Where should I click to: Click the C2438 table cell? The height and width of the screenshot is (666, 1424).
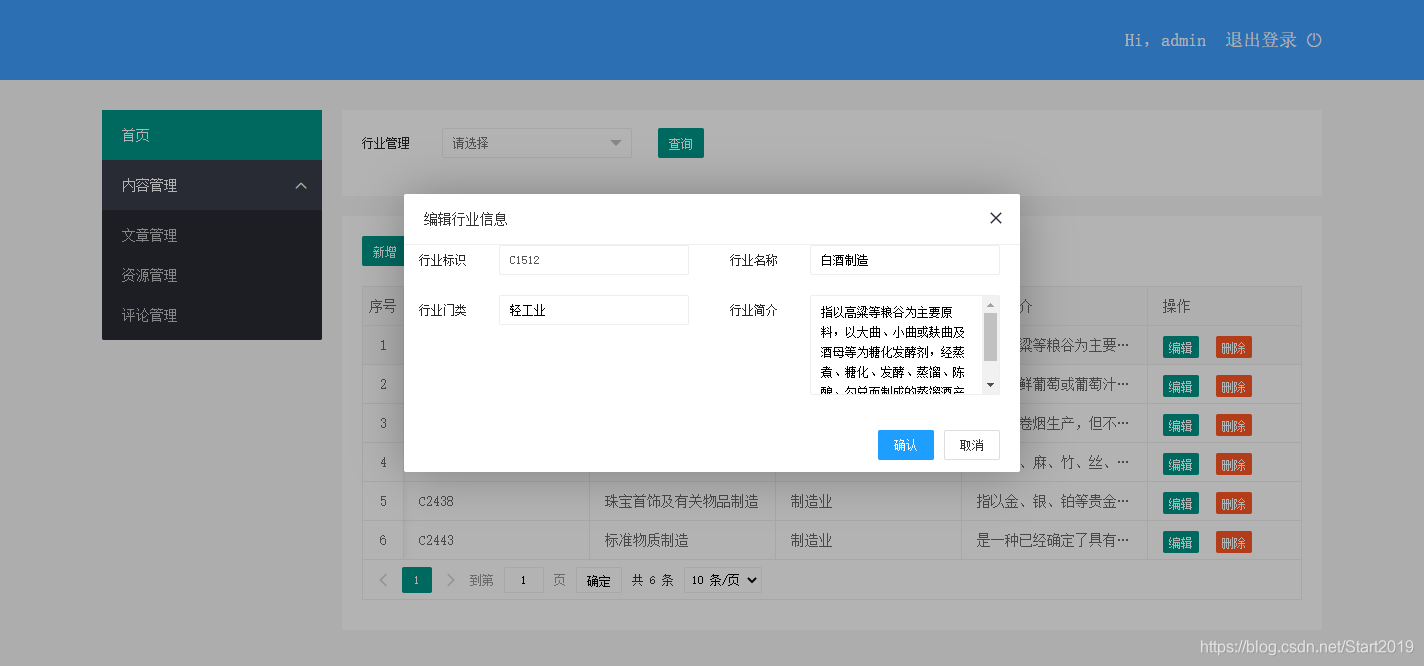(x=497, y=501)
